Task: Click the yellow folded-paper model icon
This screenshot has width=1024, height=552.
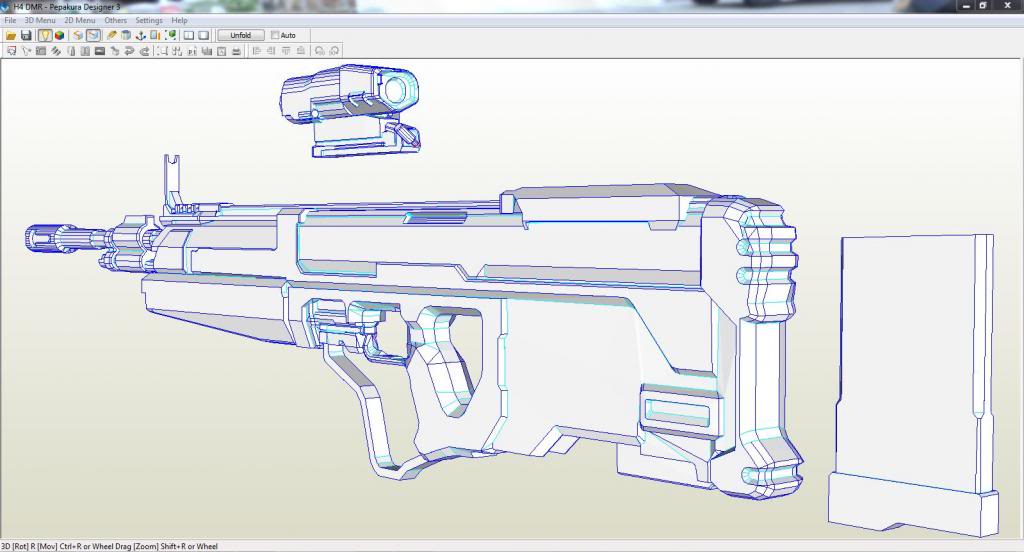Action: click(x=78, y=35)
